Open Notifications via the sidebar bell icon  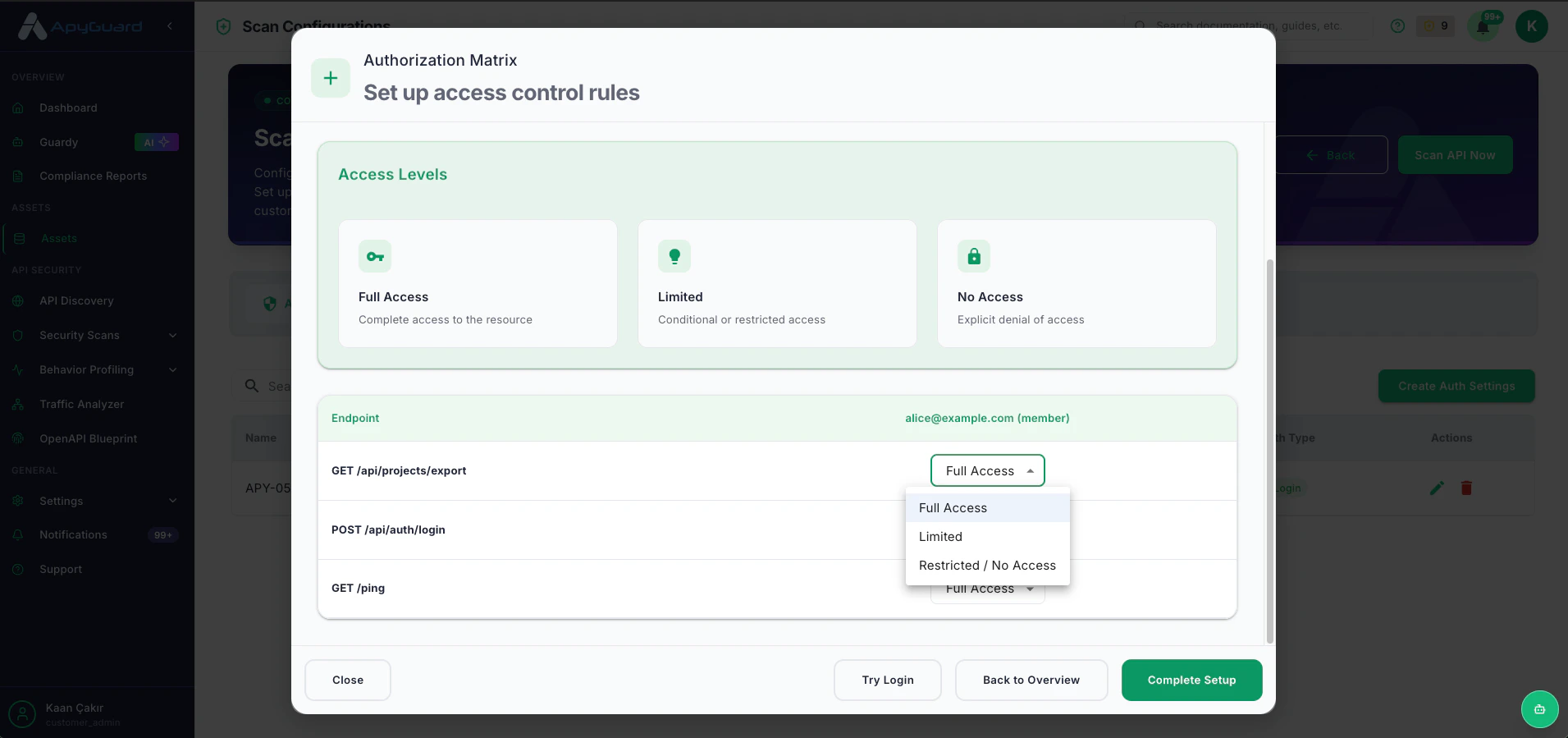tap(18, 534)
